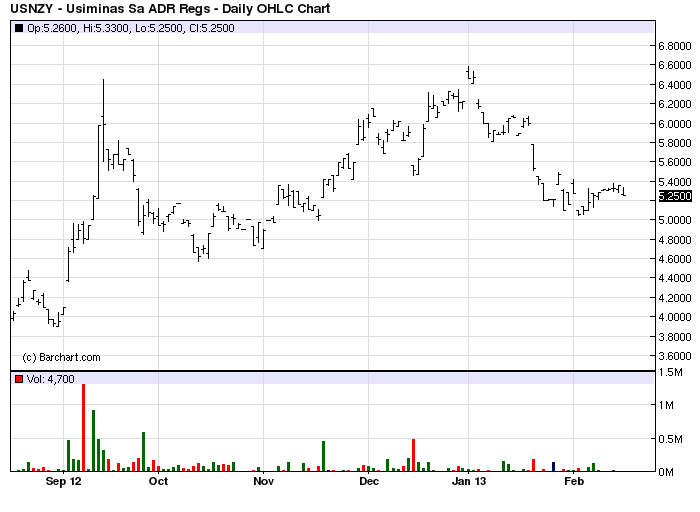Click the 6.2000 price axis label
700x512 pixels.
pyautogui.click(x=675, y=104)
